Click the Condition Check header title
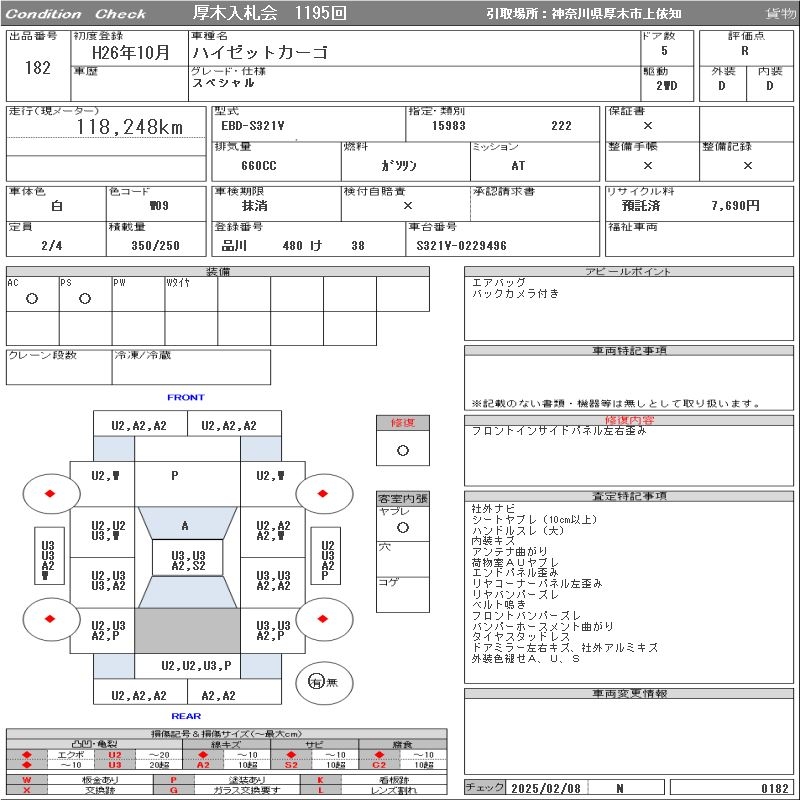Image resolution: width=800 pixels, height=800 pixels. point(76,14)
